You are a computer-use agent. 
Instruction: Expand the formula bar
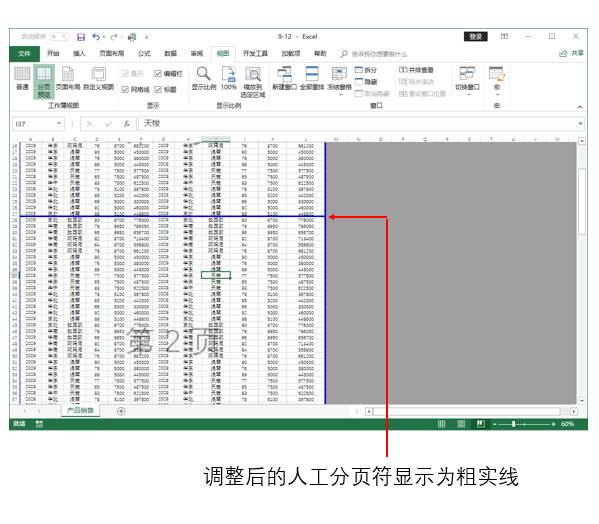[x=580, y=123]
